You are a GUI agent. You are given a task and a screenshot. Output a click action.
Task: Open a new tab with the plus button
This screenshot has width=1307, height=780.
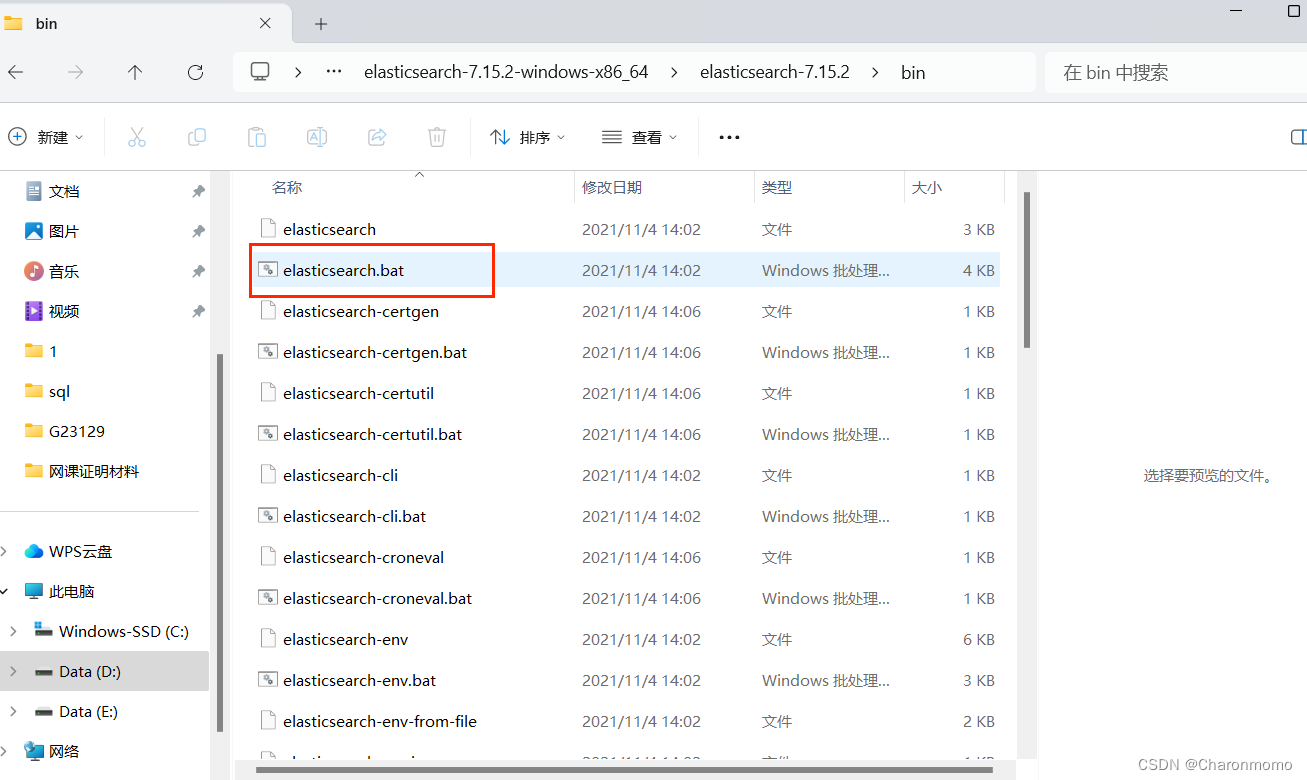[321, 24]
